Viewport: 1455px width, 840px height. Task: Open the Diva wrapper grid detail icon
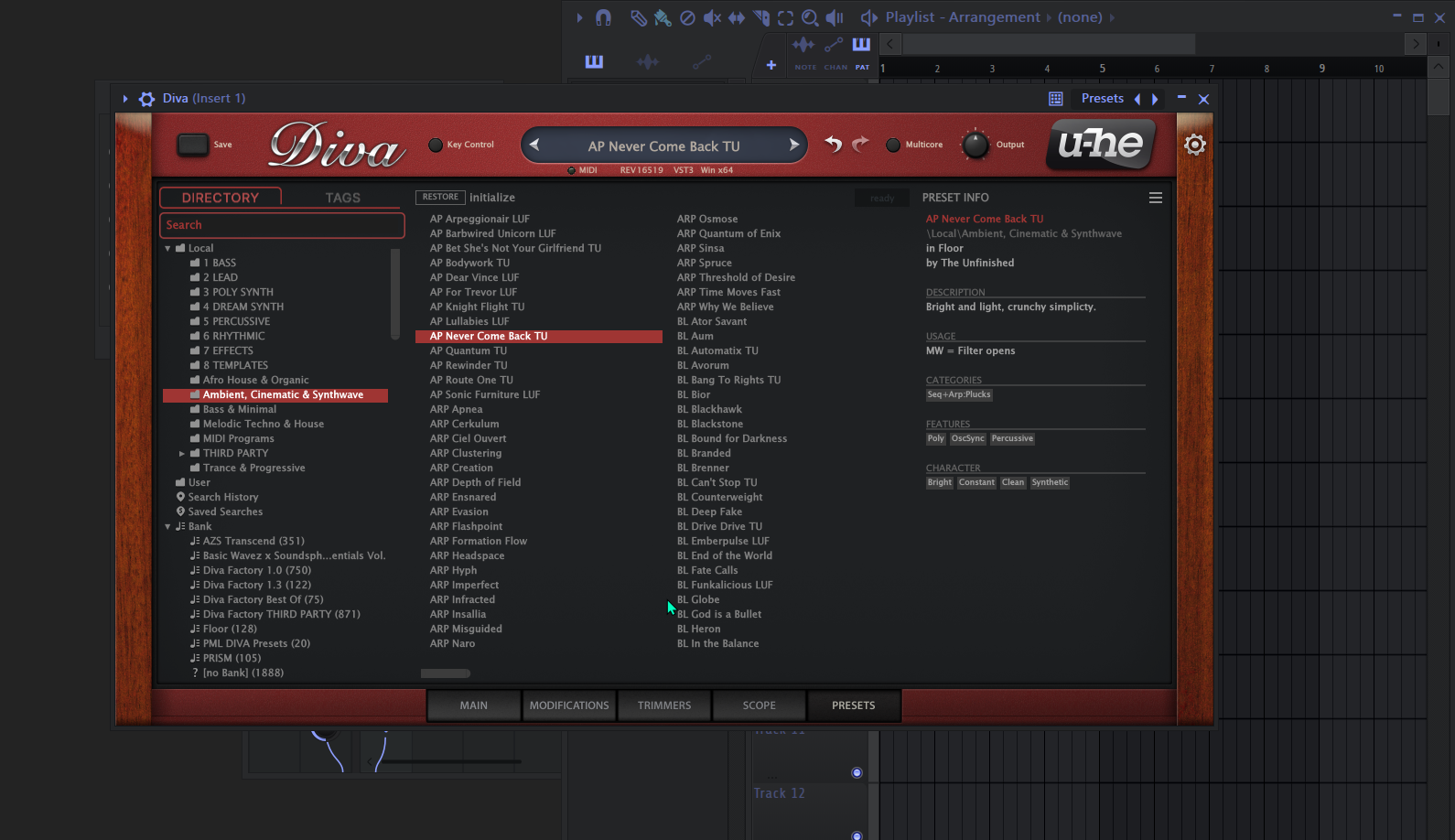pyautogui.click(x=1055, y=99)
